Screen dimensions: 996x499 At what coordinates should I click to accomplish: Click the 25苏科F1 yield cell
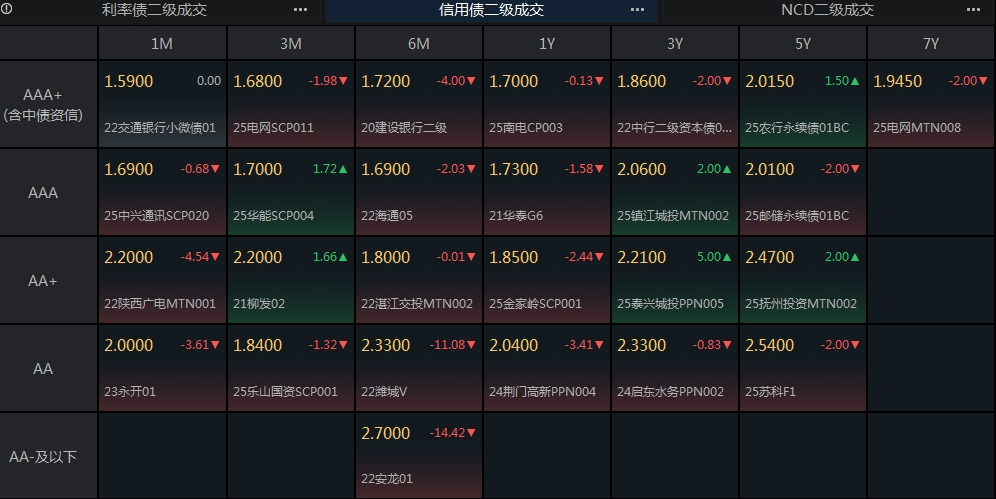coord(803,368)
